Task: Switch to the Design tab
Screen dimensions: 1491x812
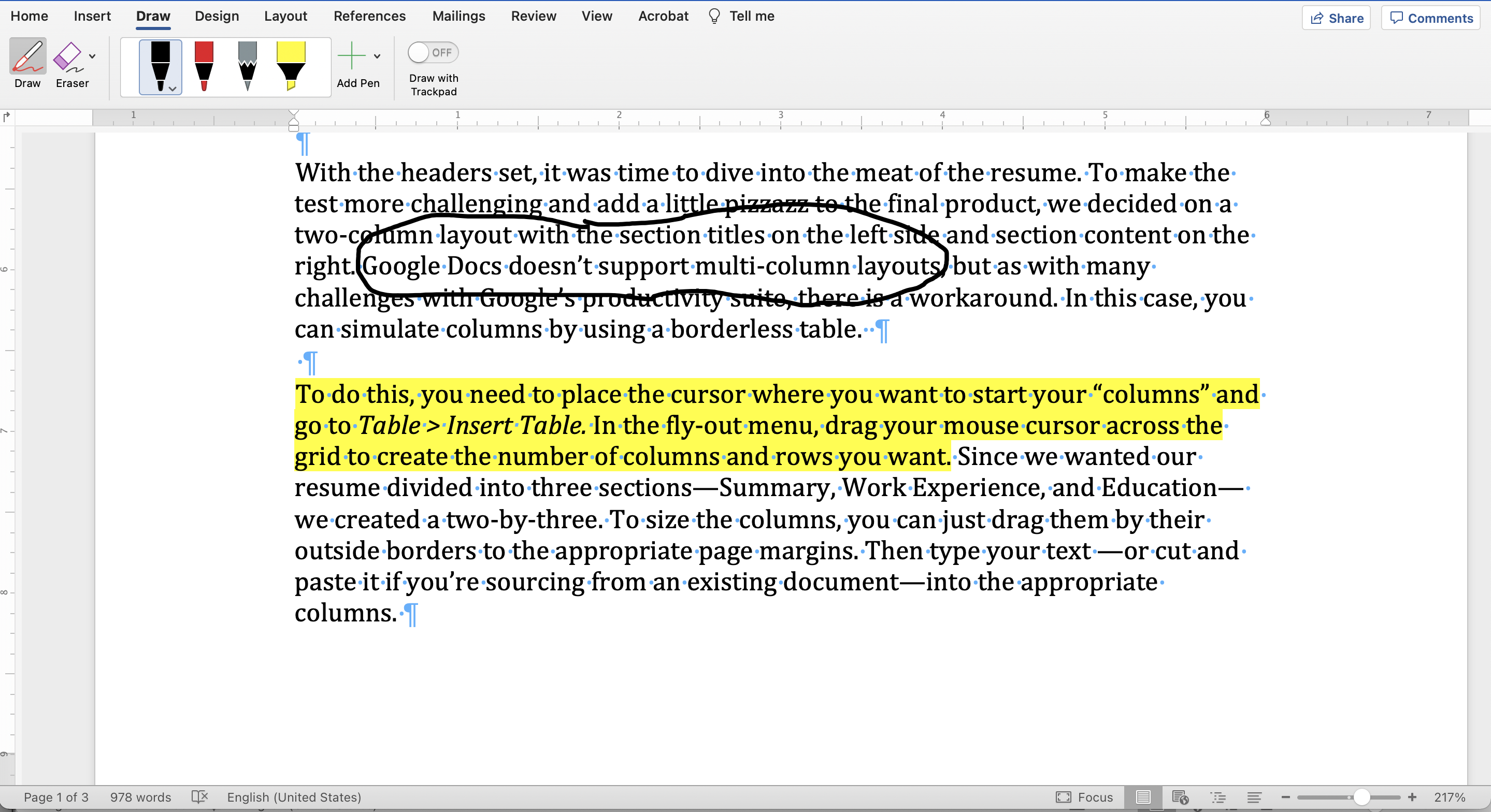Action: 217,16
